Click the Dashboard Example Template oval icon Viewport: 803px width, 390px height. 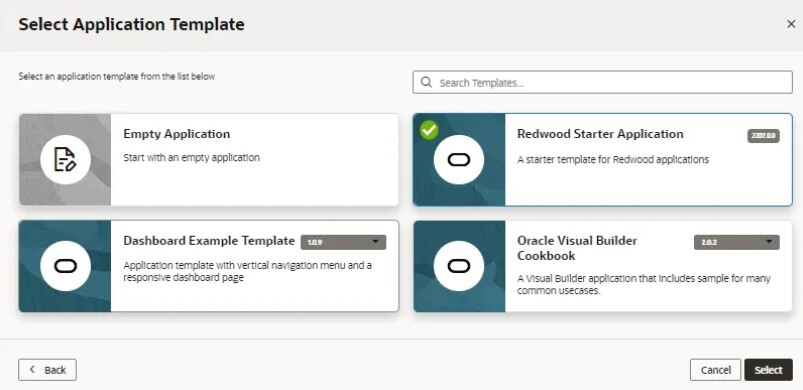pos(65,266)
